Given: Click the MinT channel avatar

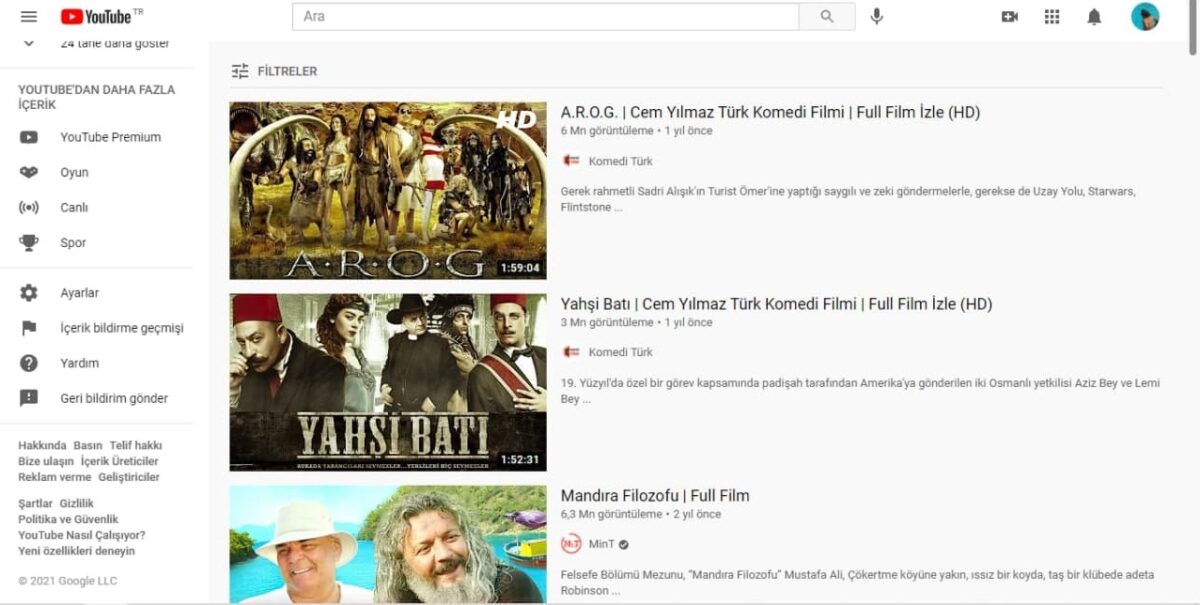Looking at the screenshot, I should tap(571, 544).
